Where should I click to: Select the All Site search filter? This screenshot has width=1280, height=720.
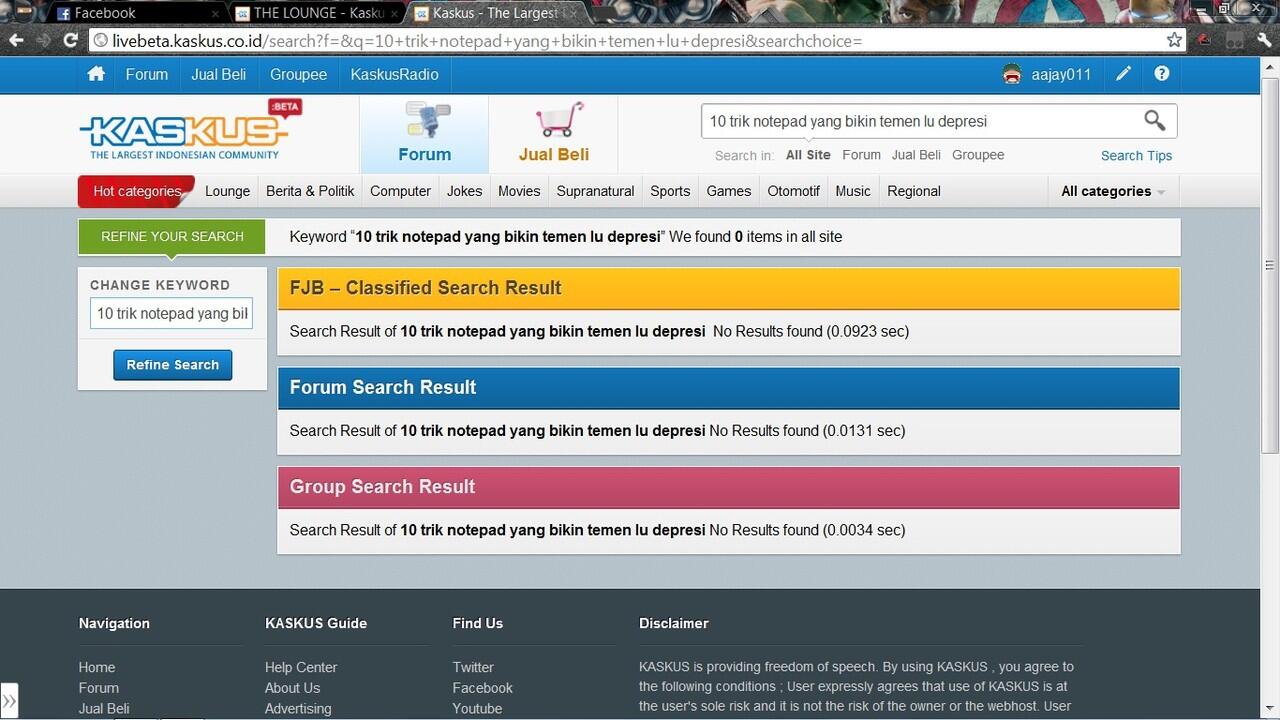pyautogui.click(x=808, y=155)
